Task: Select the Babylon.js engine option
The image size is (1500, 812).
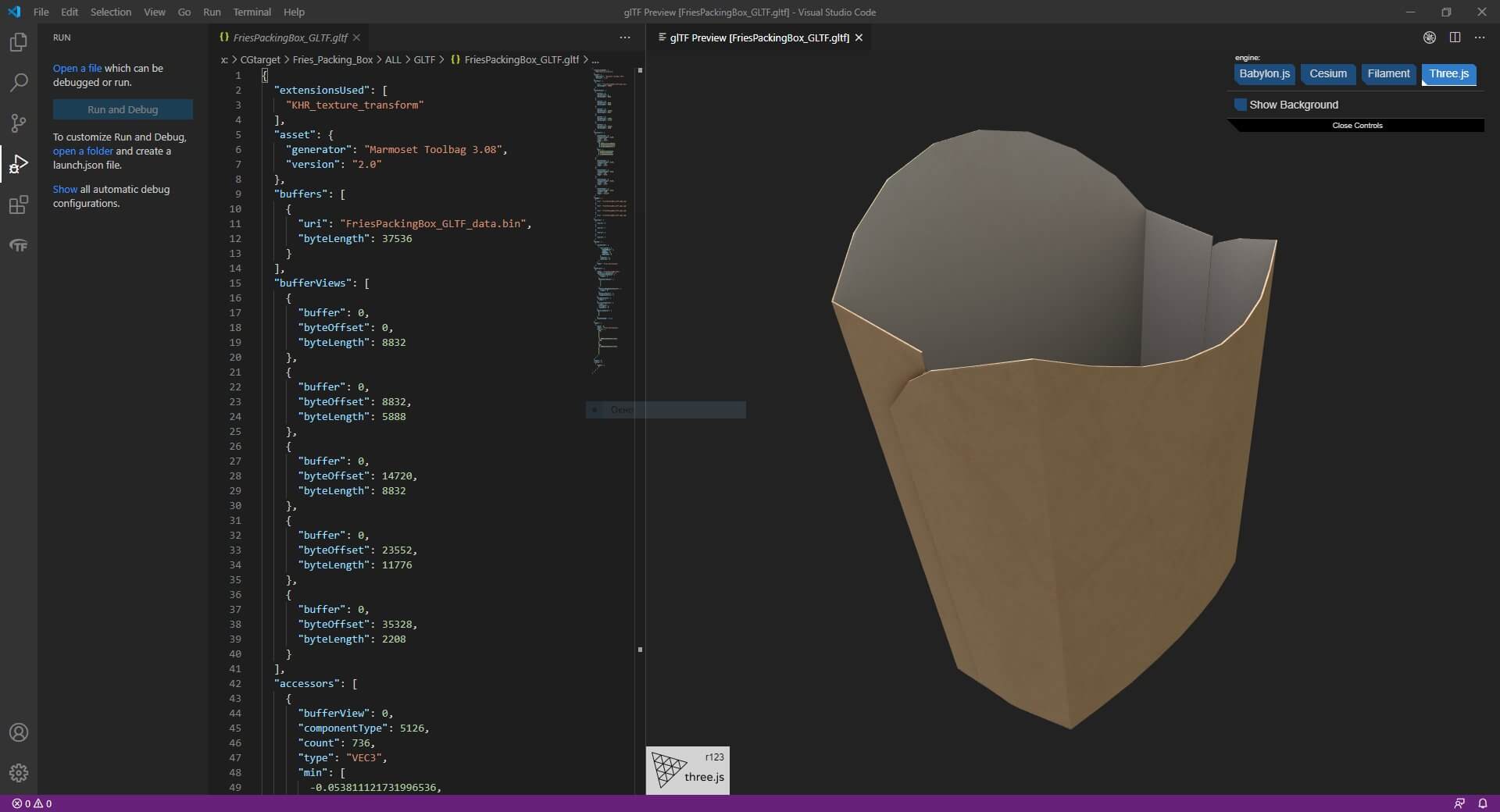Action: 1264,74
